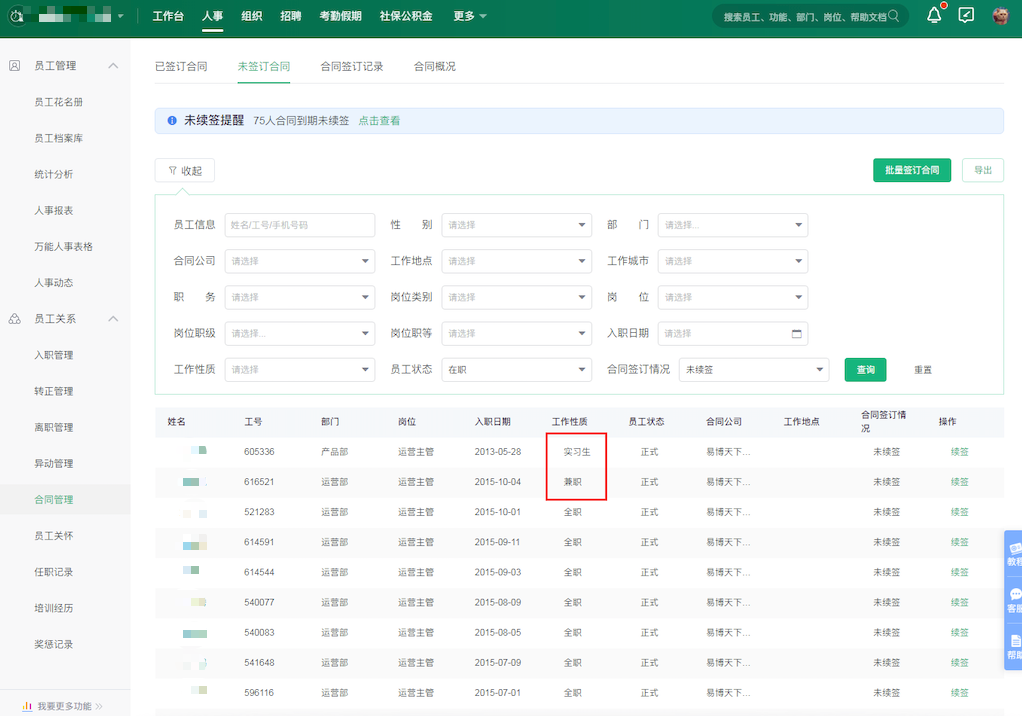Open the 岗位职等 dropdown

[x=516, y=334]
